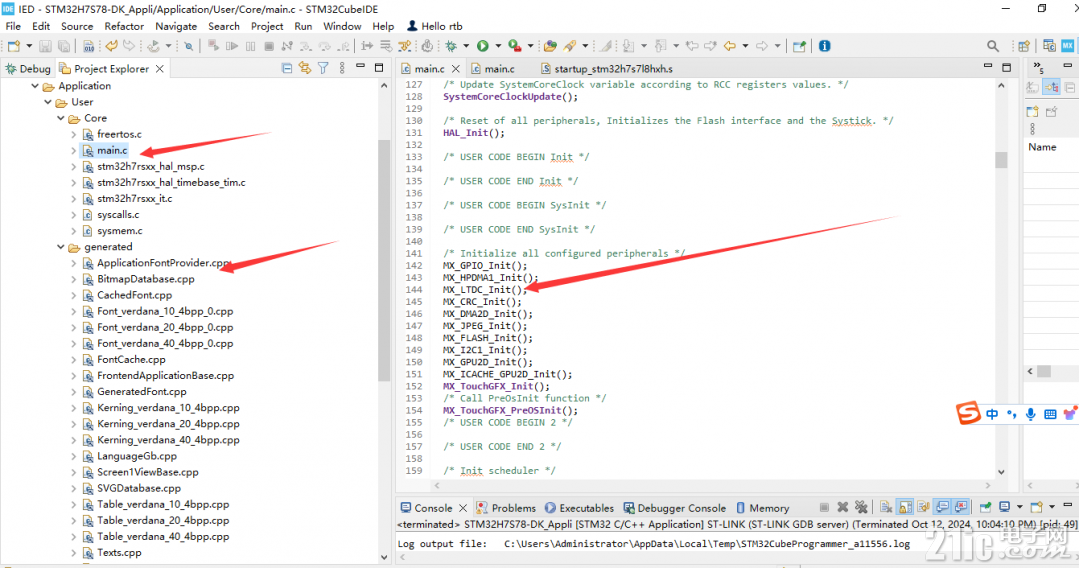Viewport: 1079px width, 568px height.
Task: Click the green Run button icon
Action: coord(483,46)
